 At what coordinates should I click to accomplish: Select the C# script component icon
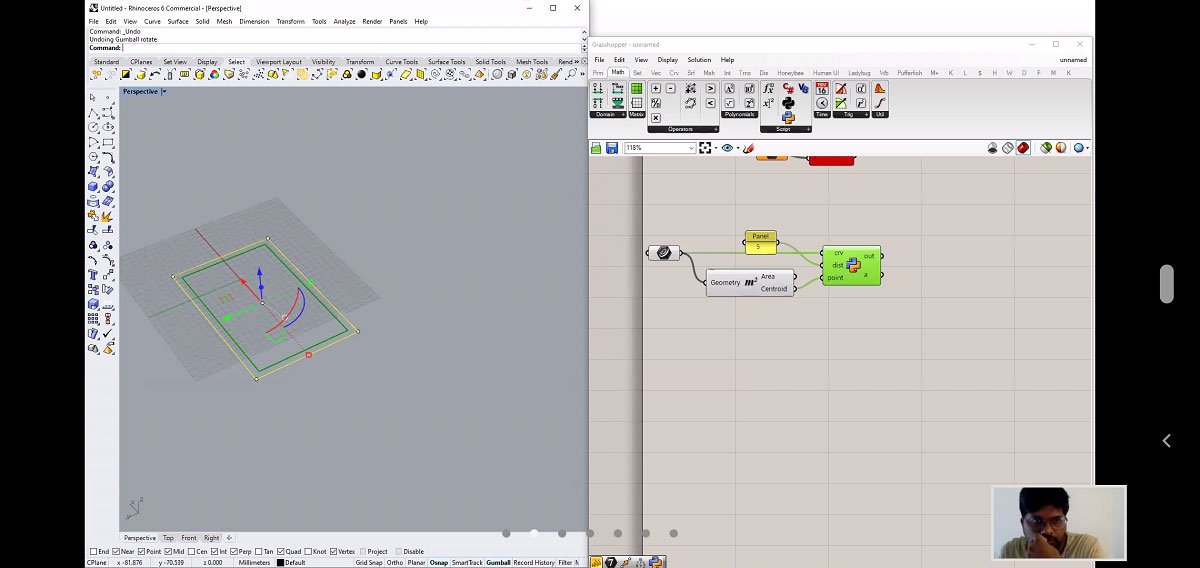[x=788, y=89]
